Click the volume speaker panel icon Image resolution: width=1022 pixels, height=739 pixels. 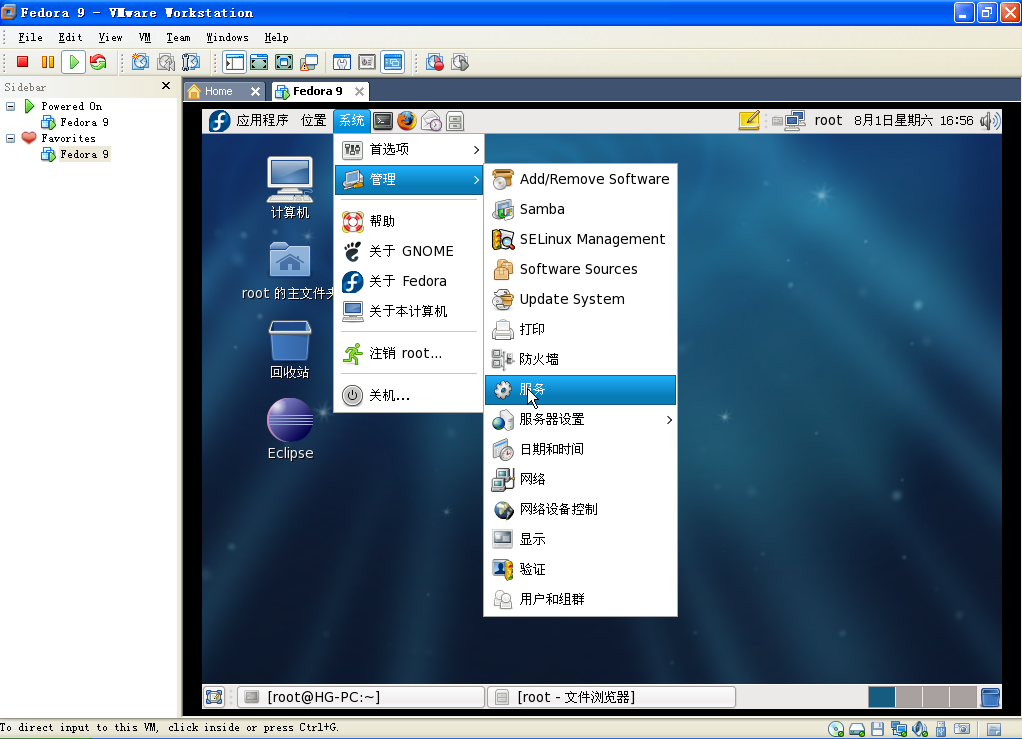989,121
